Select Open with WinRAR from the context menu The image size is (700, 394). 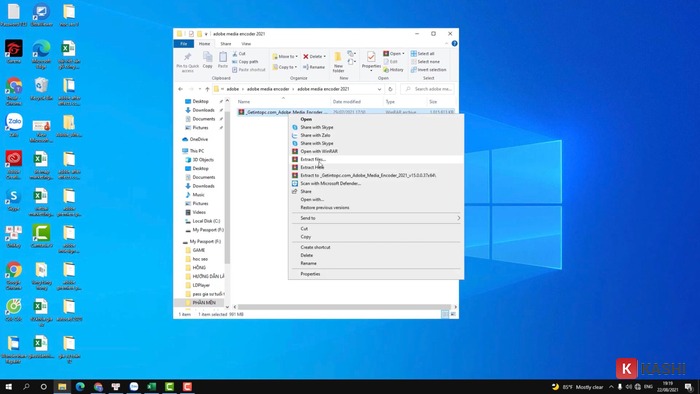[375, 151]
